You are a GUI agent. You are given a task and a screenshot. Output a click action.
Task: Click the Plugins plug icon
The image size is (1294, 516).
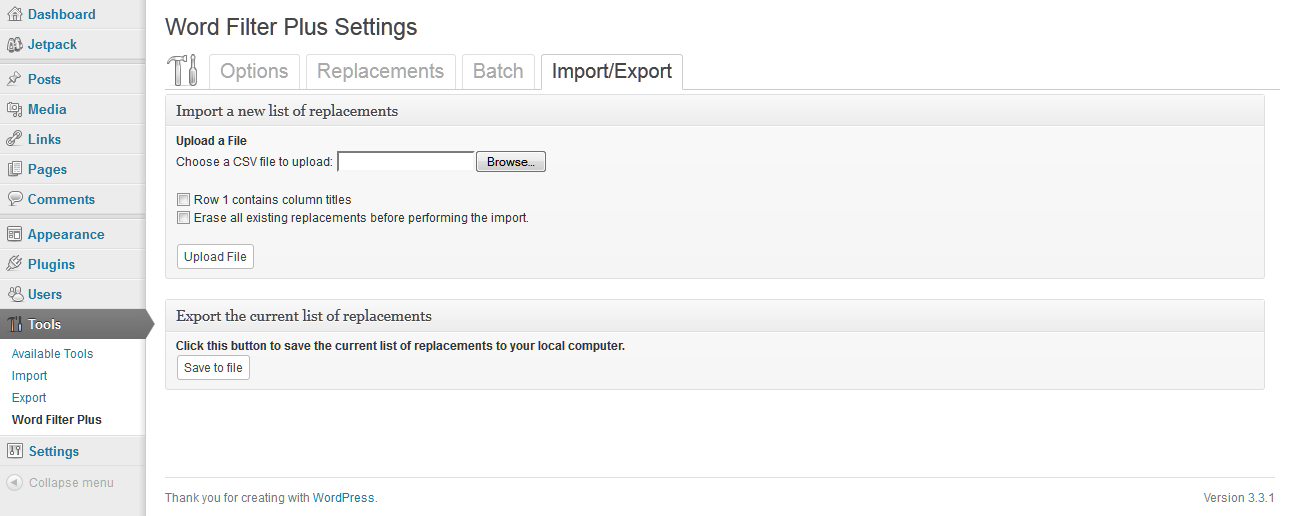pyautogui.click(x=14, y=264)
